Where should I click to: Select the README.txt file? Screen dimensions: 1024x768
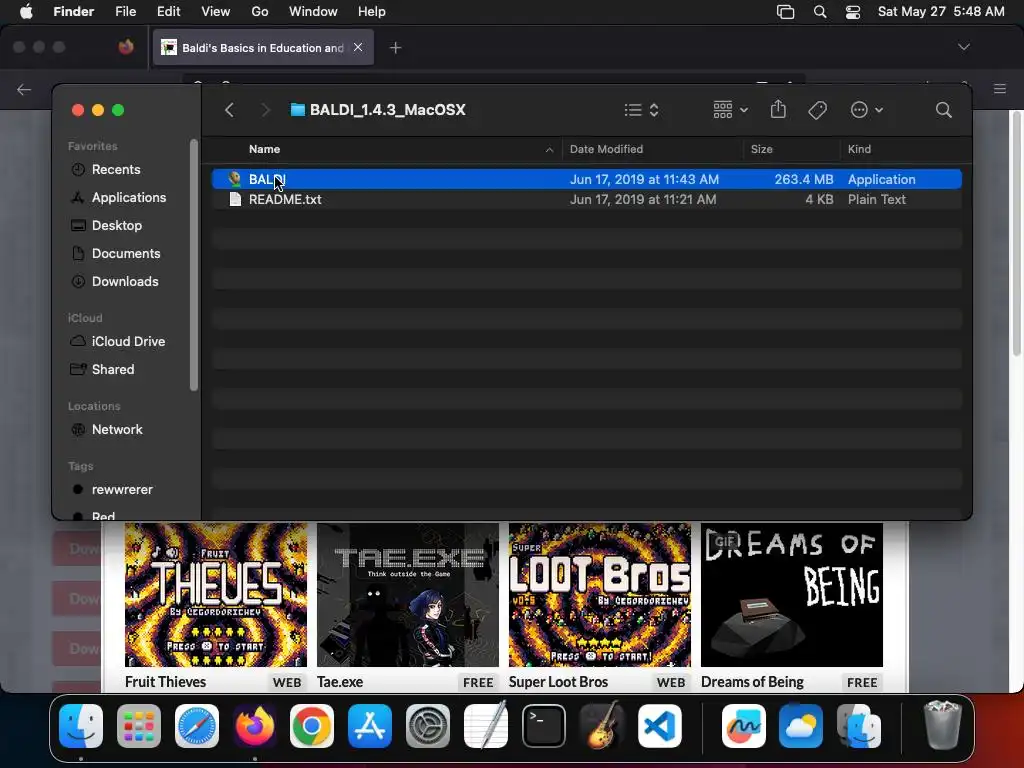tap(586, 199)
